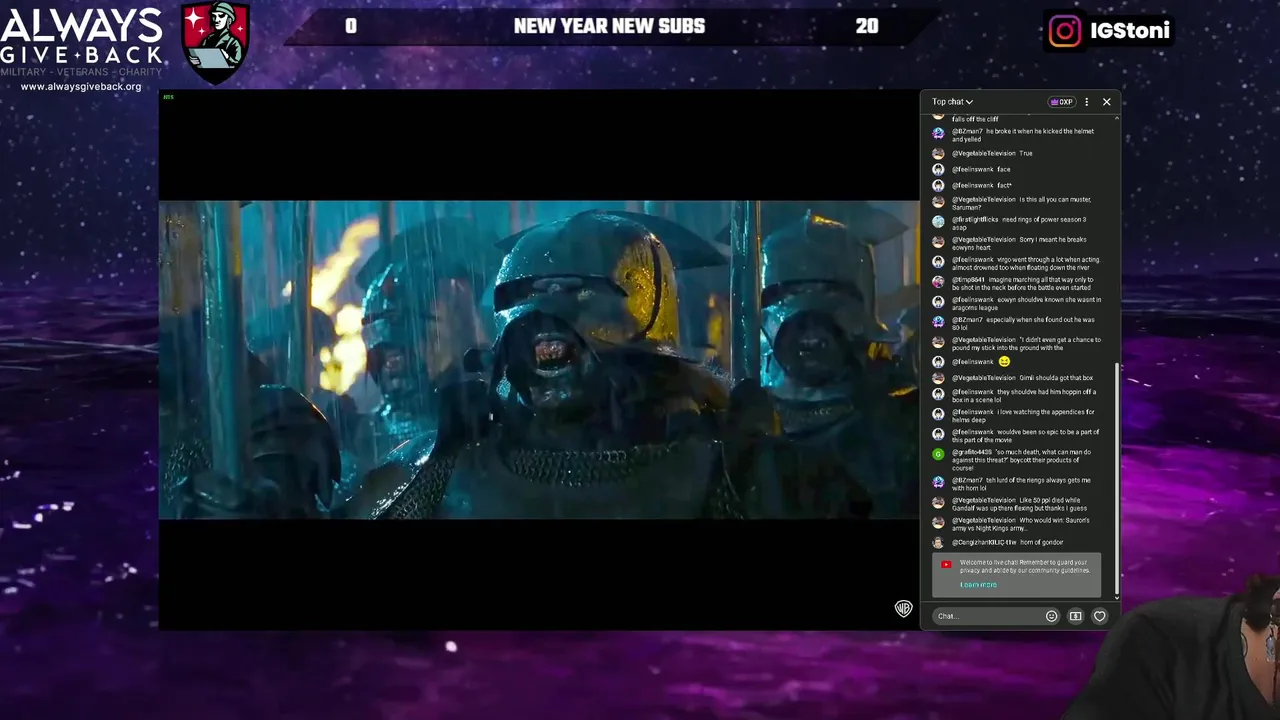Click avatar beside 'Who would win: Sauron's' message

tap(938, 521)
